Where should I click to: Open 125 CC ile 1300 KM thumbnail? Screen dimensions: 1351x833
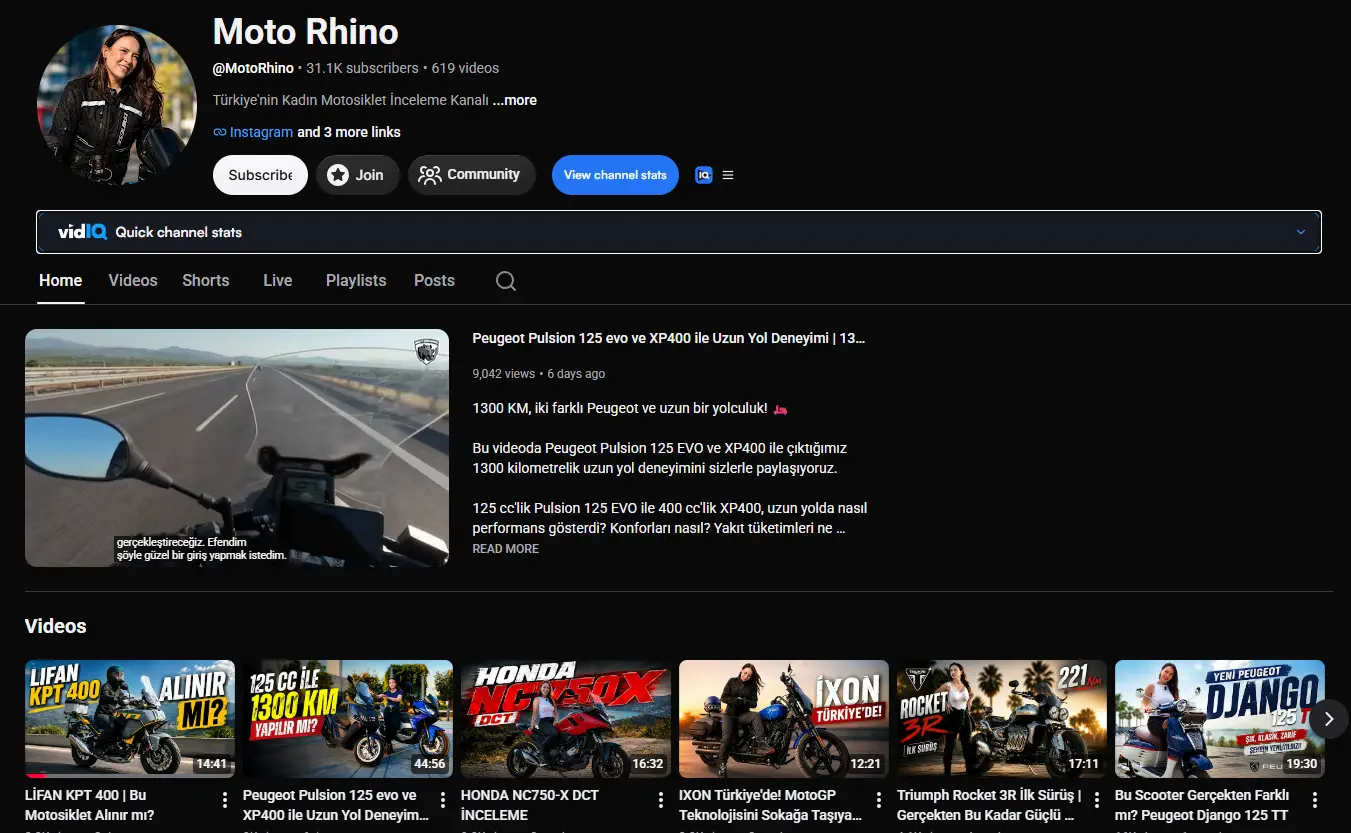pyautogui.click(x=348, y=719)
